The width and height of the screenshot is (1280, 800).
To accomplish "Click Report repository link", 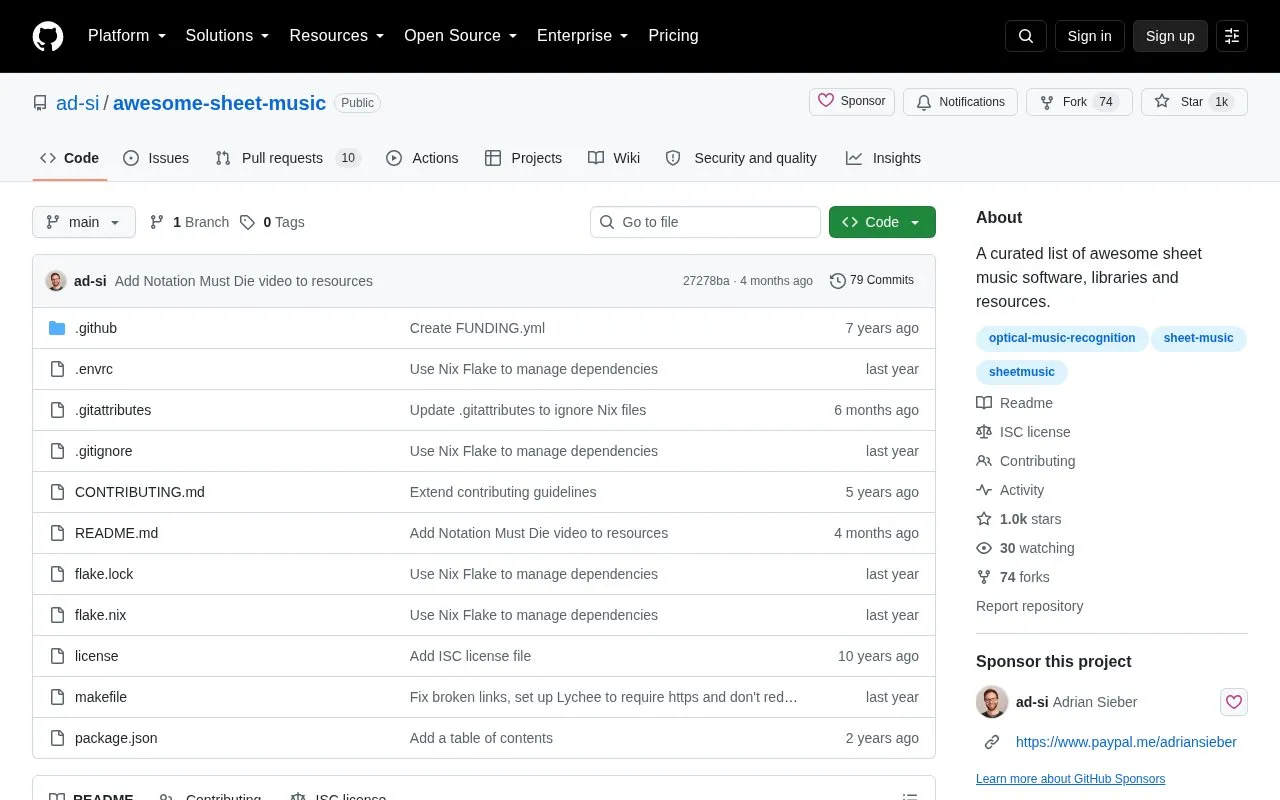I will [1029, 606].
